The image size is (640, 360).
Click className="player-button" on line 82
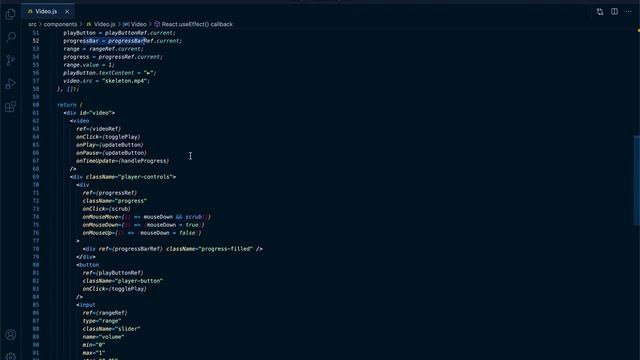pos(123,281)
